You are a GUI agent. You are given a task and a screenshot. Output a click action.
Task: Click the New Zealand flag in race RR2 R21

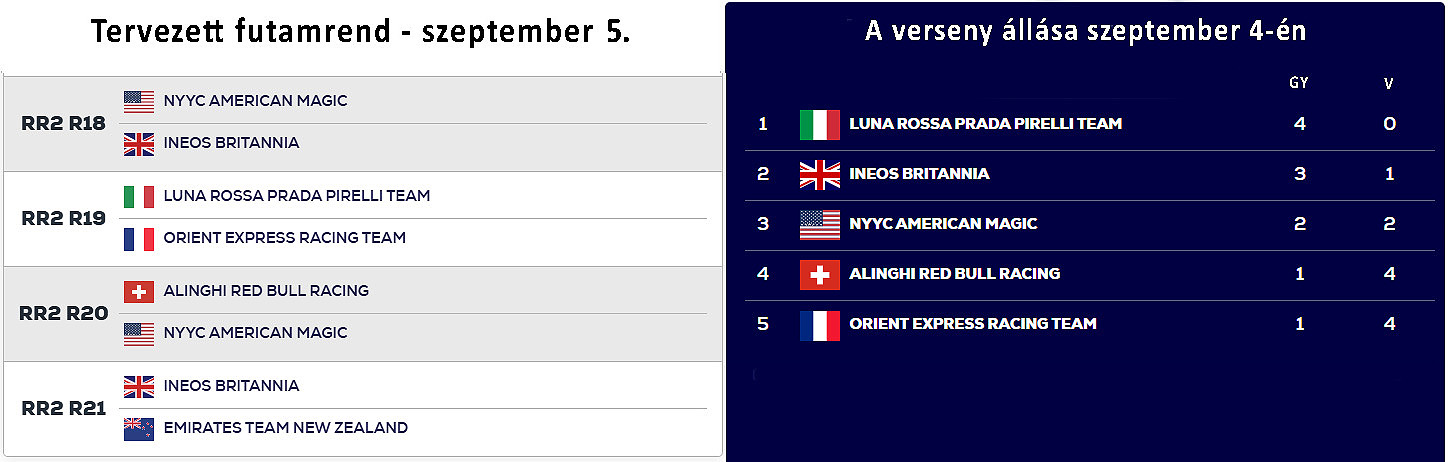click(139, 429)
